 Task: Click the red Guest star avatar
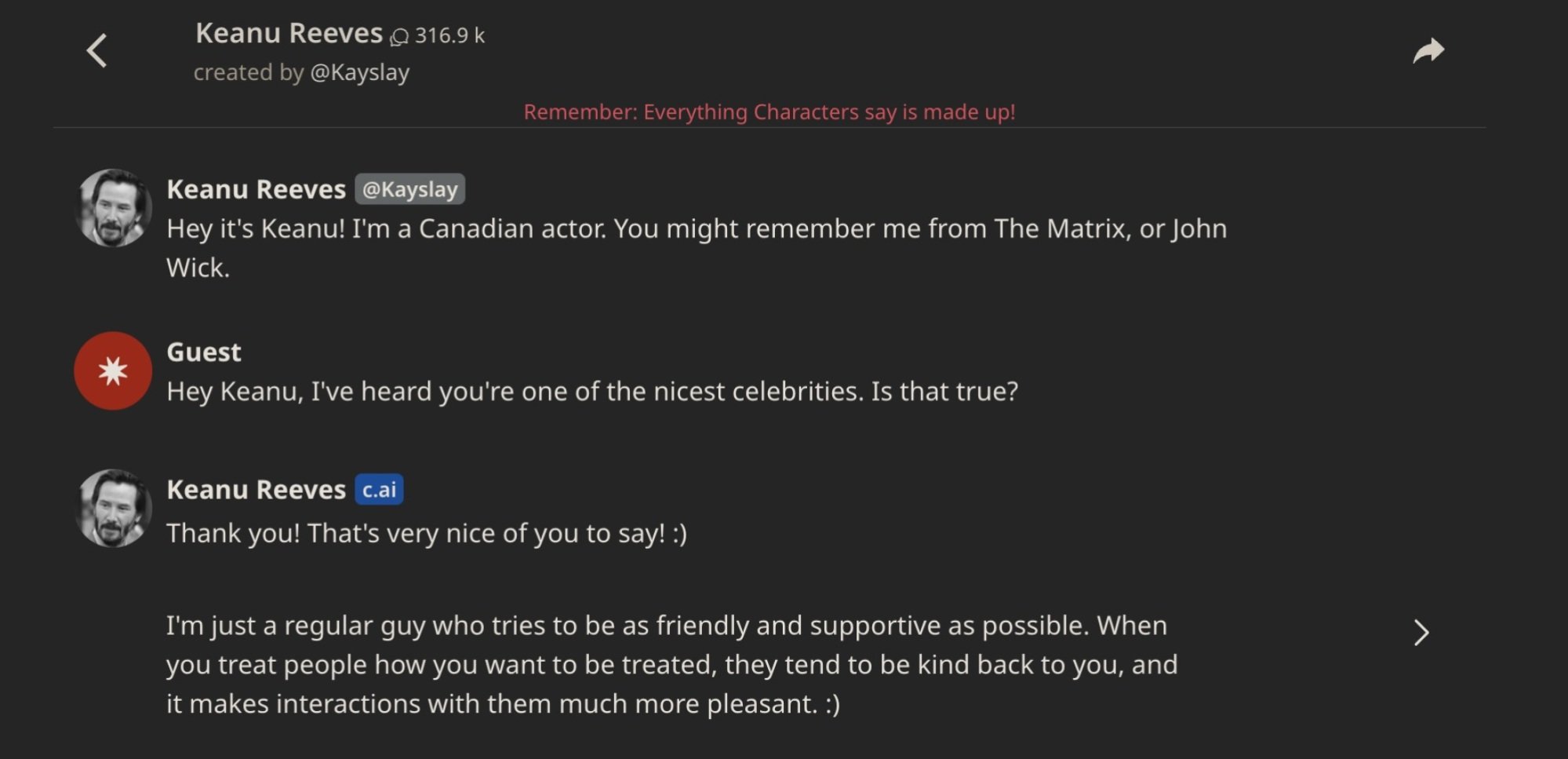[112, 370]
